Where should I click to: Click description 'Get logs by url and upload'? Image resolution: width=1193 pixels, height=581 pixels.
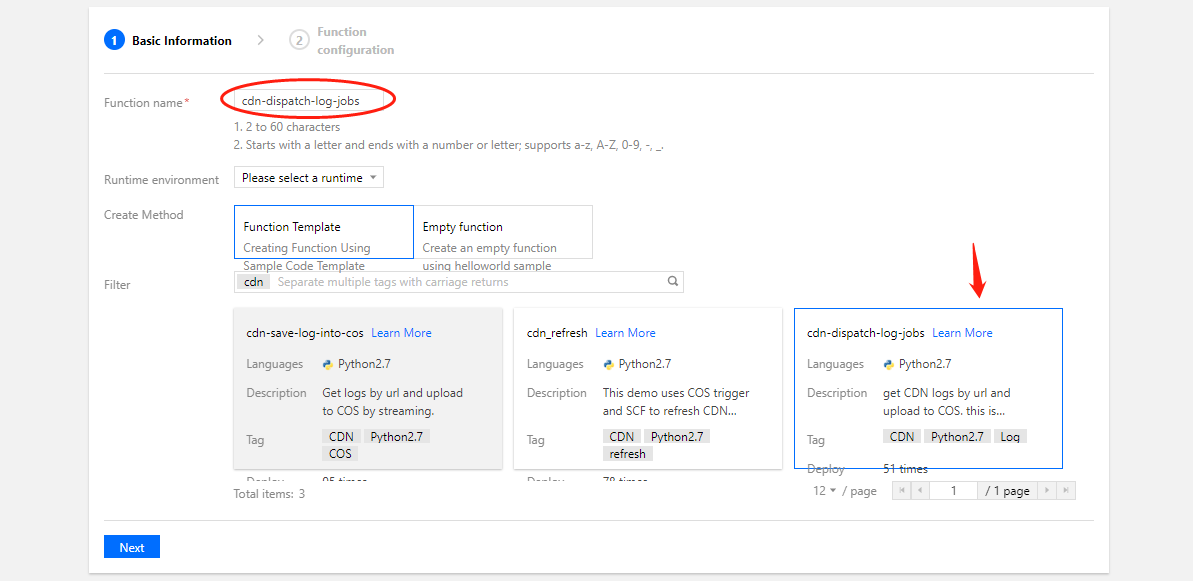[393, 393]
